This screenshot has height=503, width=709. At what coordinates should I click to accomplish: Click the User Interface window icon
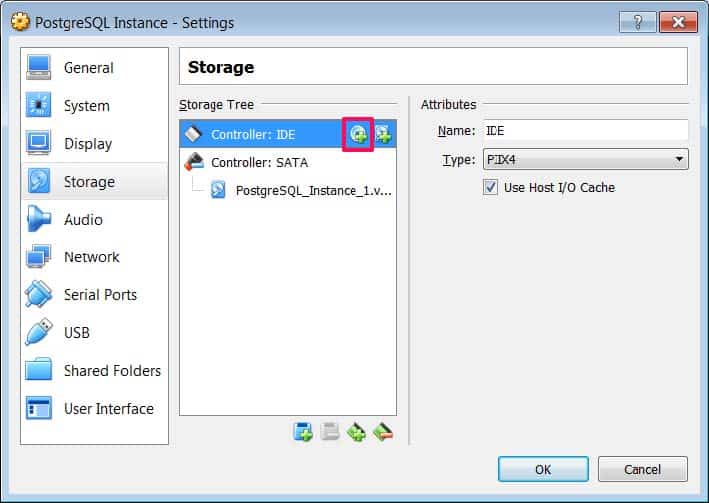coord(38,408)
